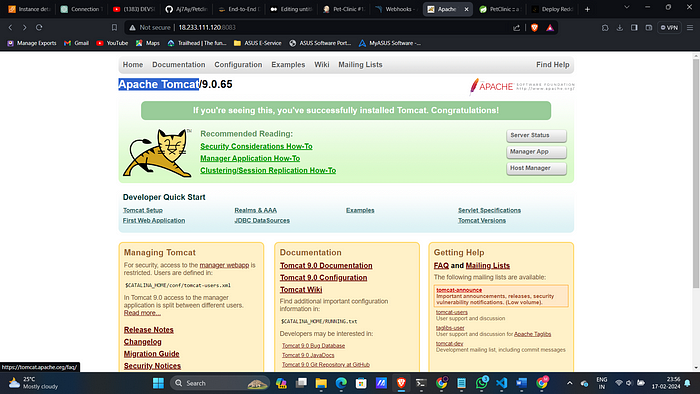Click Home in Tomcat navigation
This screenshot has height=394, width=700.
point(133,65)
